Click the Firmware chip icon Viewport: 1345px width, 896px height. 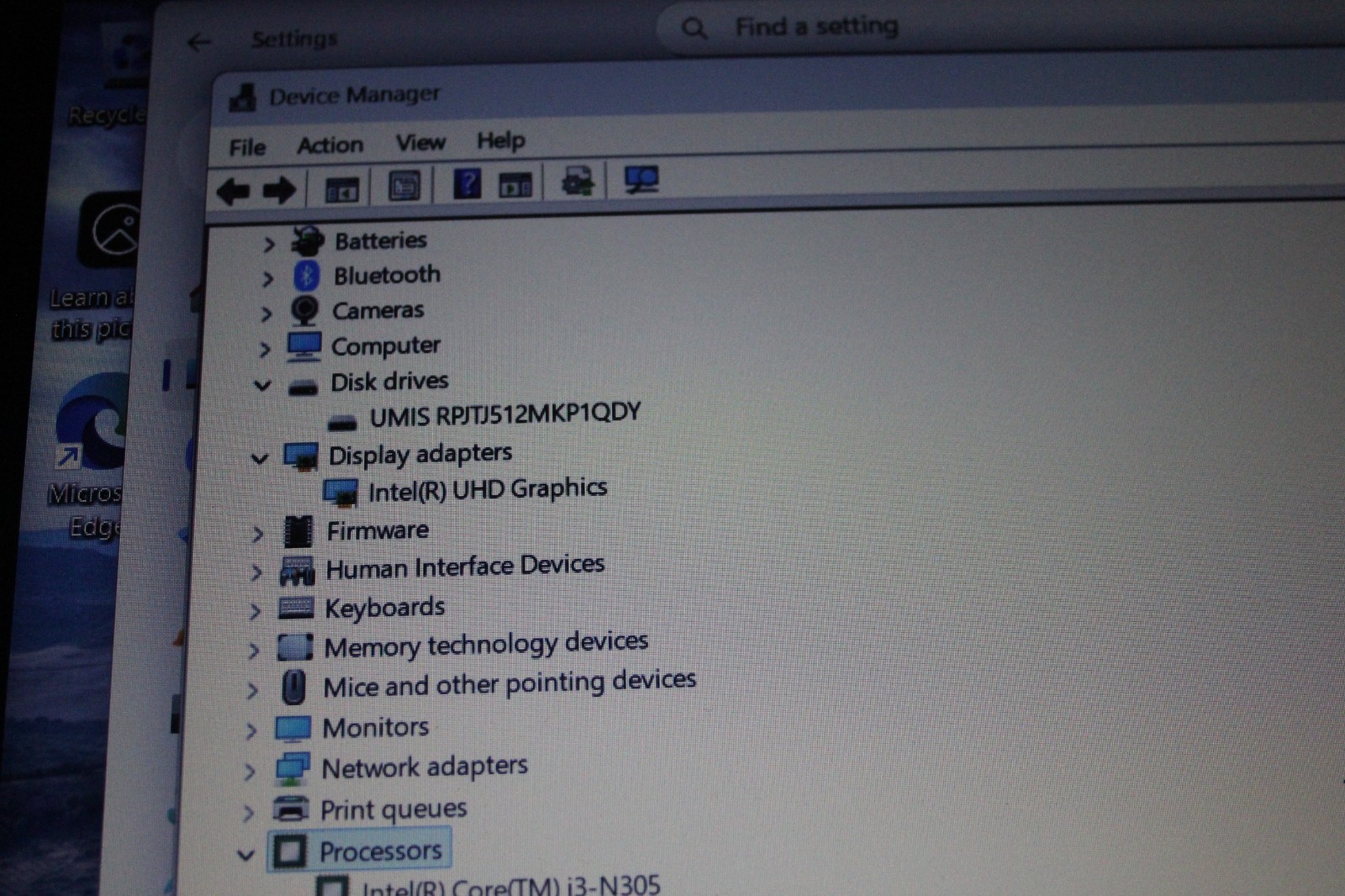[x=298, y=531]
